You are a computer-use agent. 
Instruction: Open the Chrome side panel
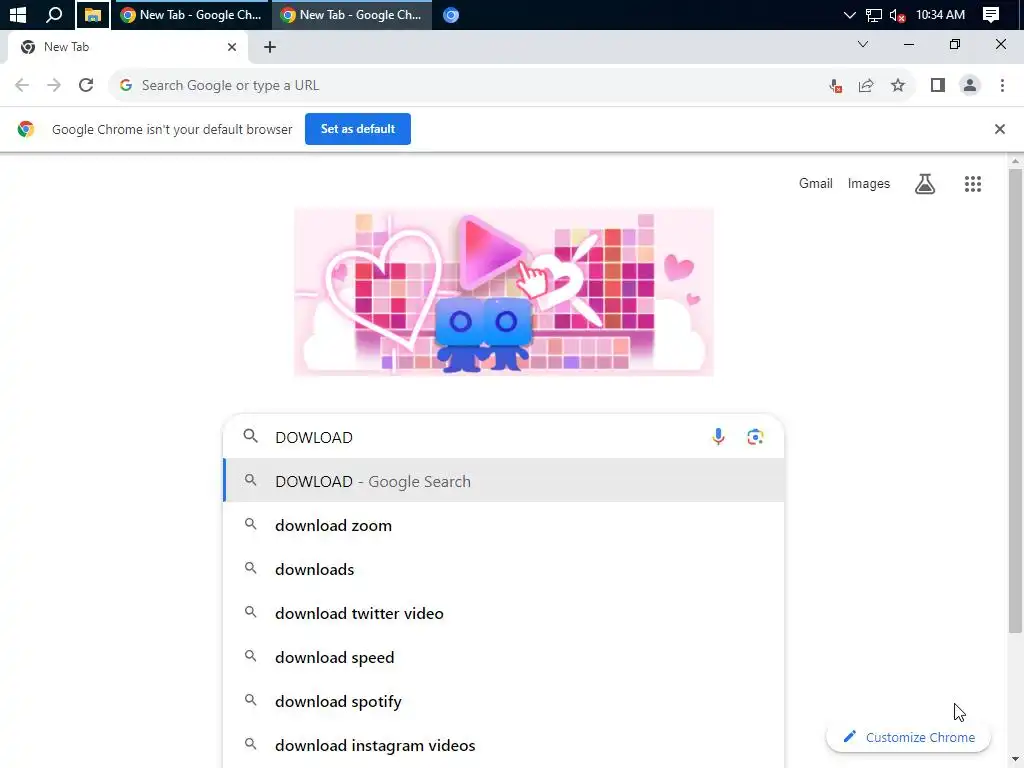(x=938, y=86)
